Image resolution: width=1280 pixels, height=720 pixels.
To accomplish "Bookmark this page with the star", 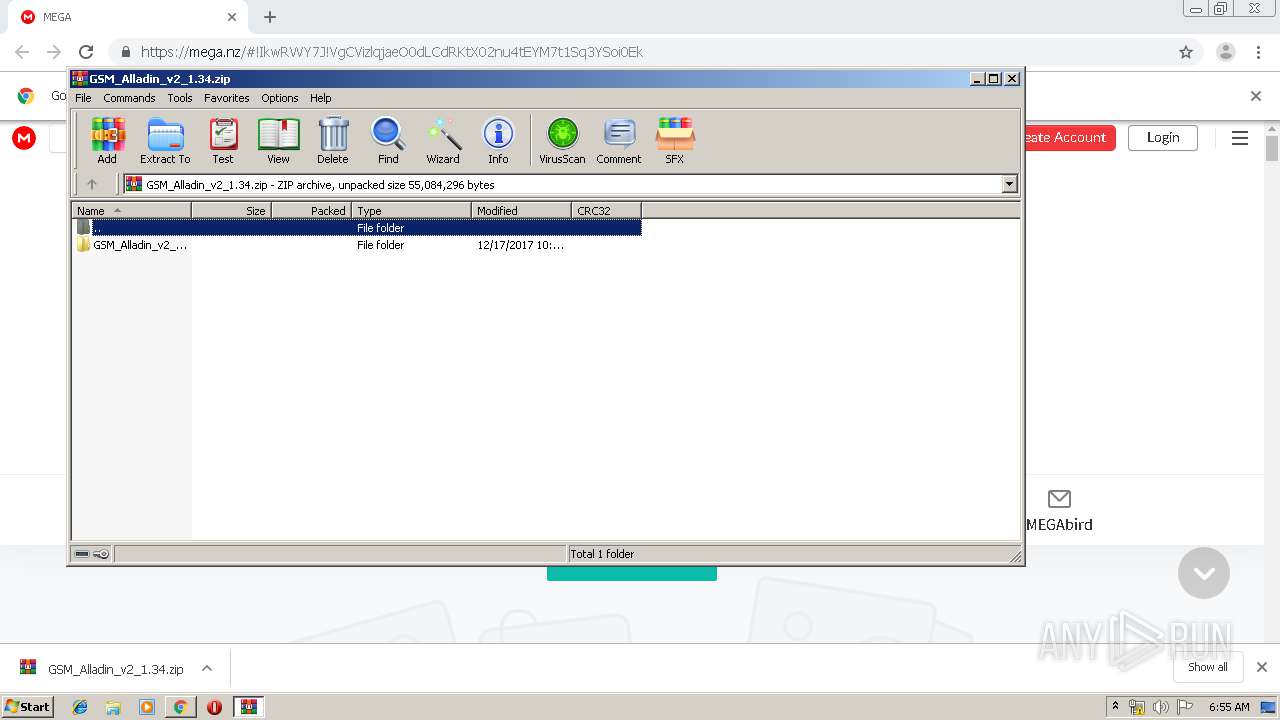I will coord(1186,52).
